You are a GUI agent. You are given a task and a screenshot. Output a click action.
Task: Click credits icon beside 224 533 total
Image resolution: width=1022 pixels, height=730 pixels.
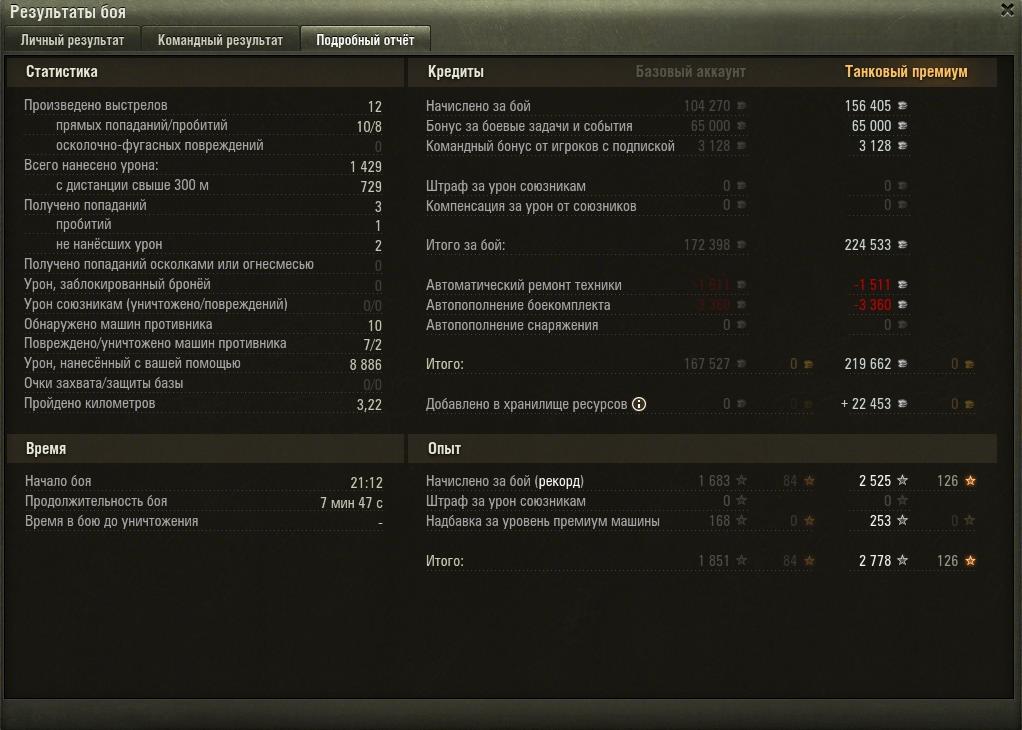coord(903,245)
